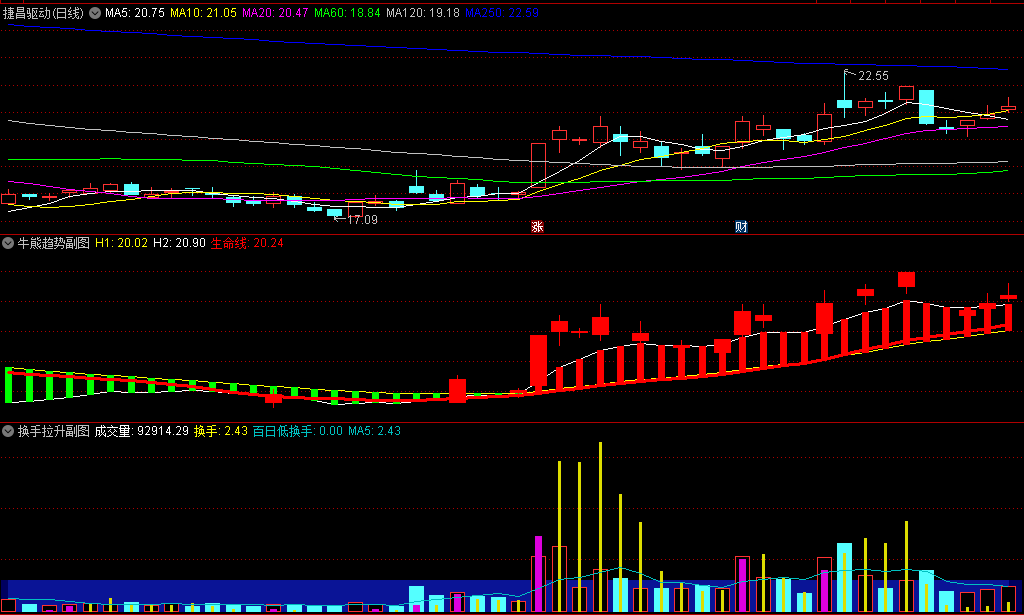Click the 成交量: 92914.29 value
Image resolution: width=1024 pixels, height=615 pixels.
point(142,431)
